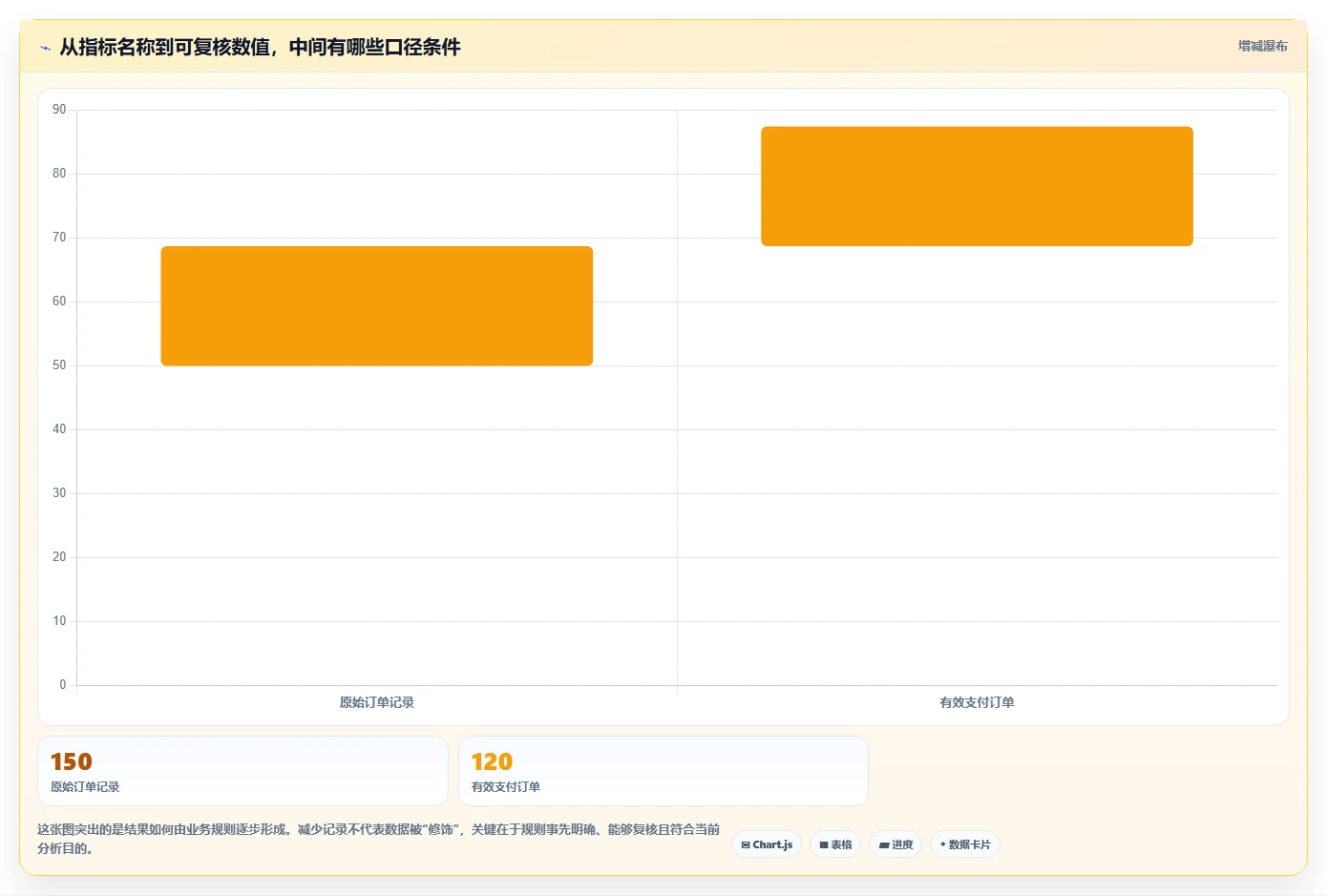Click the 120 有效支付订单 stat card
This screenshot has width=1327, height=896.
(663, 771)
